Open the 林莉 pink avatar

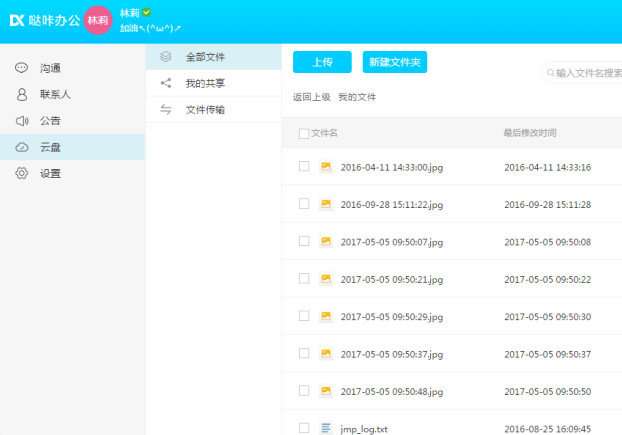(98, 20)
